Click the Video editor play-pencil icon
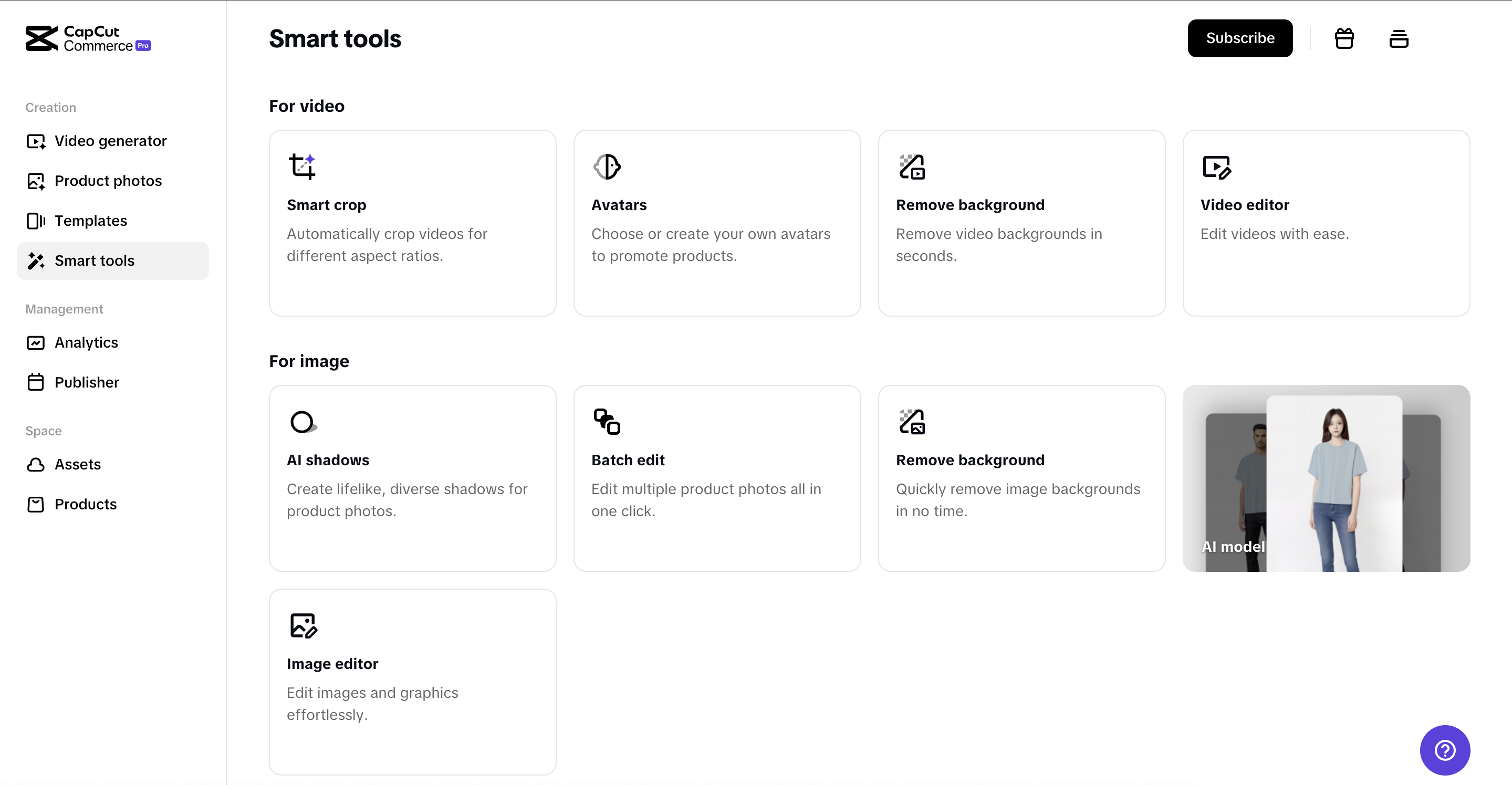Viewport: 1512px width, 785px height. 1216,167
